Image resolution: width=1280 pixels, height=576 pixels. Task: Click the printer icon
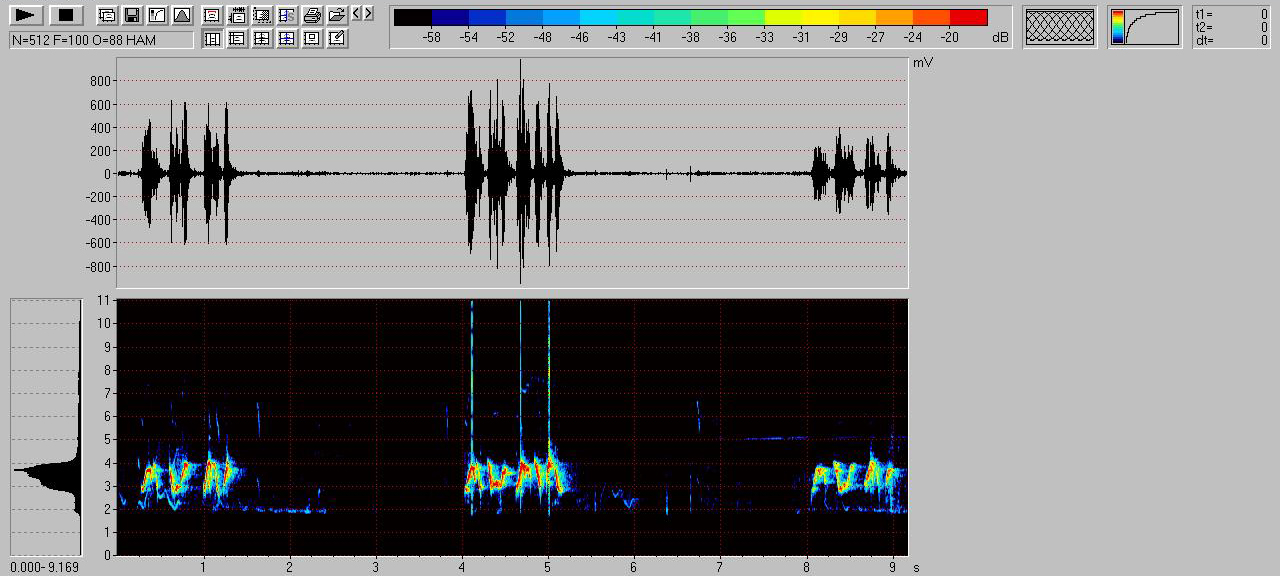coord(311,15)
